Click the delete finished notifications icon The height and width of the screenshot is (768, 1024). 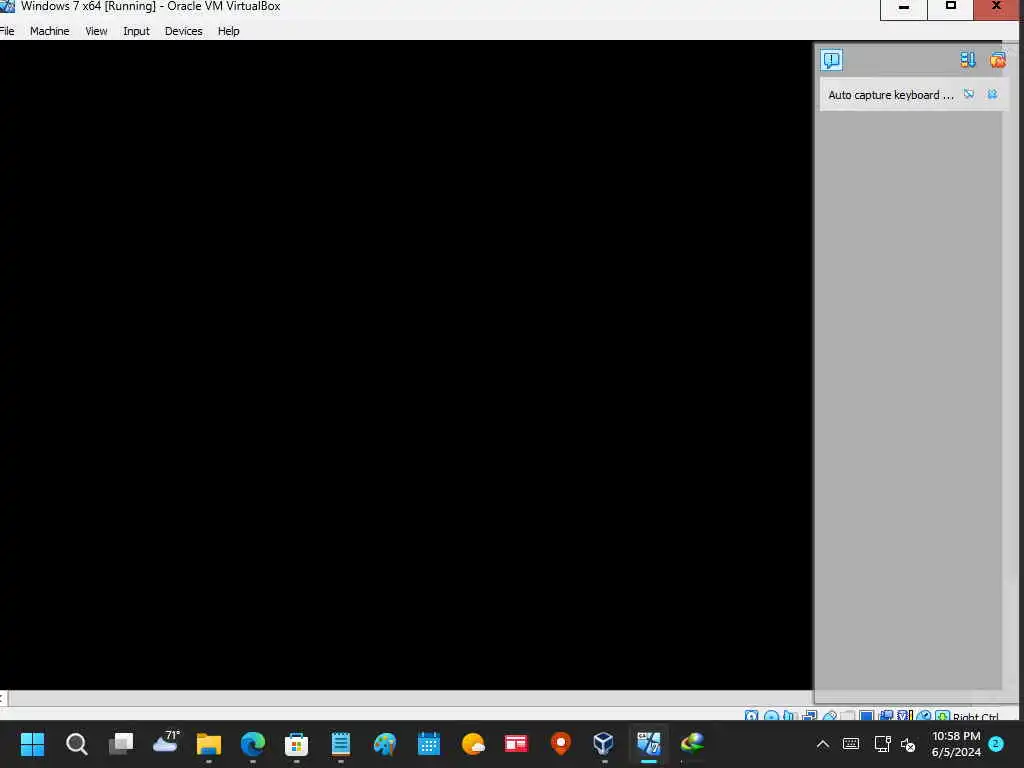pos(997,60)
